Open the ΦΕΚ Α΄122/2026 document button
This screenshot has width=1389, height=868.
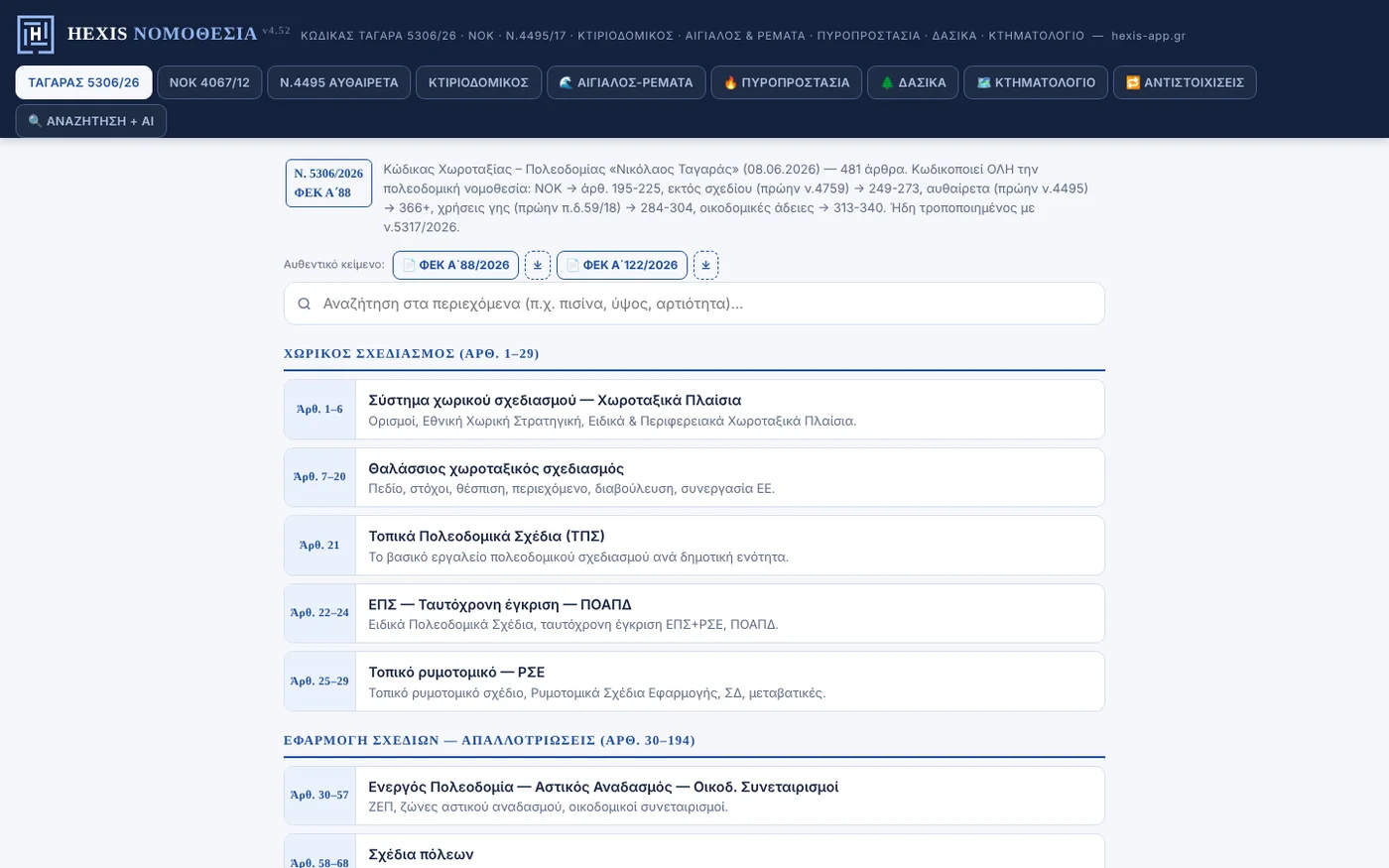click(622, 265)
